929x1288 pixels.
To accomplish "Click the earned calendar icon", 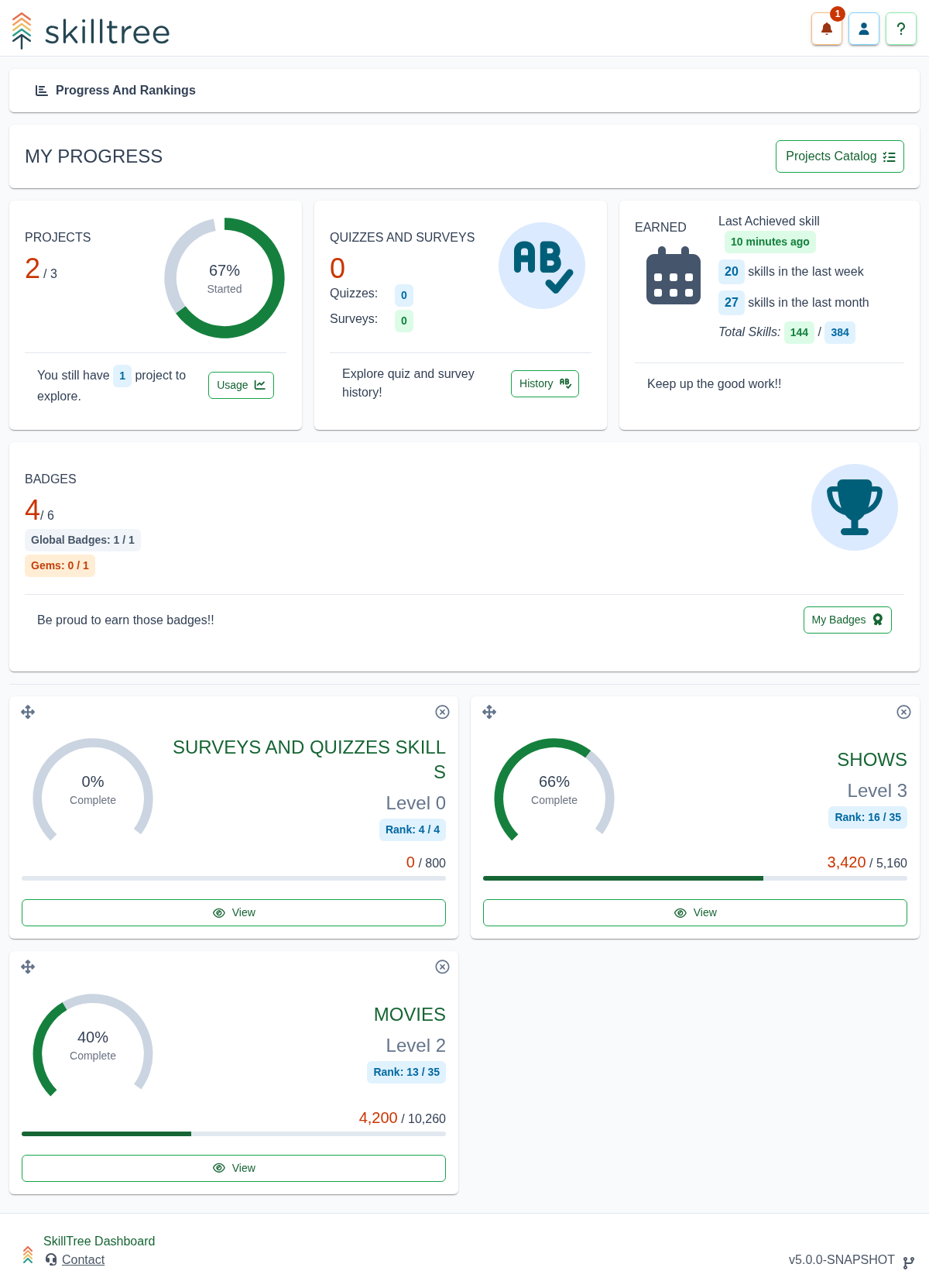I will point(674,275).
